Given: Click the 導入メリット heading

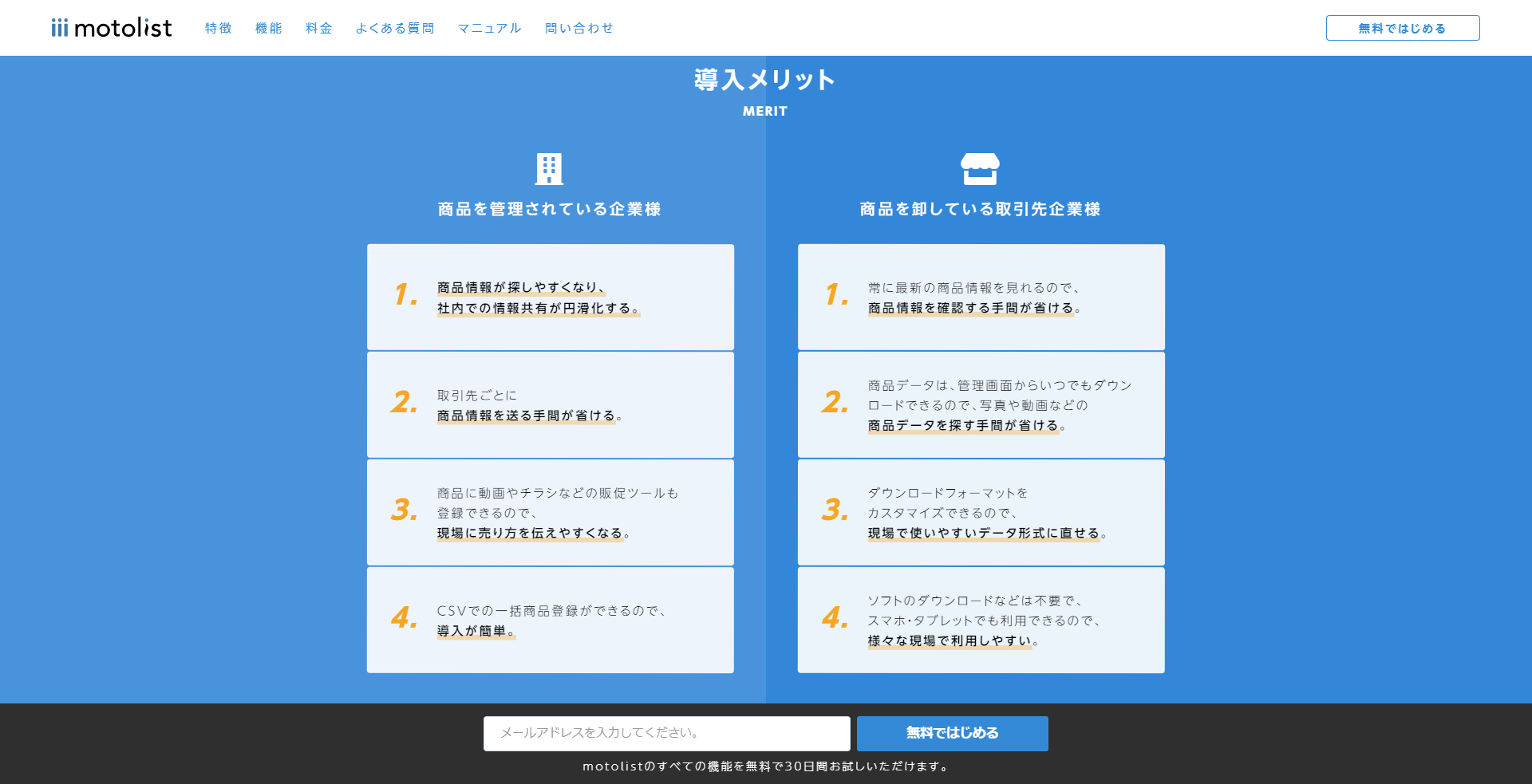Looking at the screenshot, I should click(764, 80).
